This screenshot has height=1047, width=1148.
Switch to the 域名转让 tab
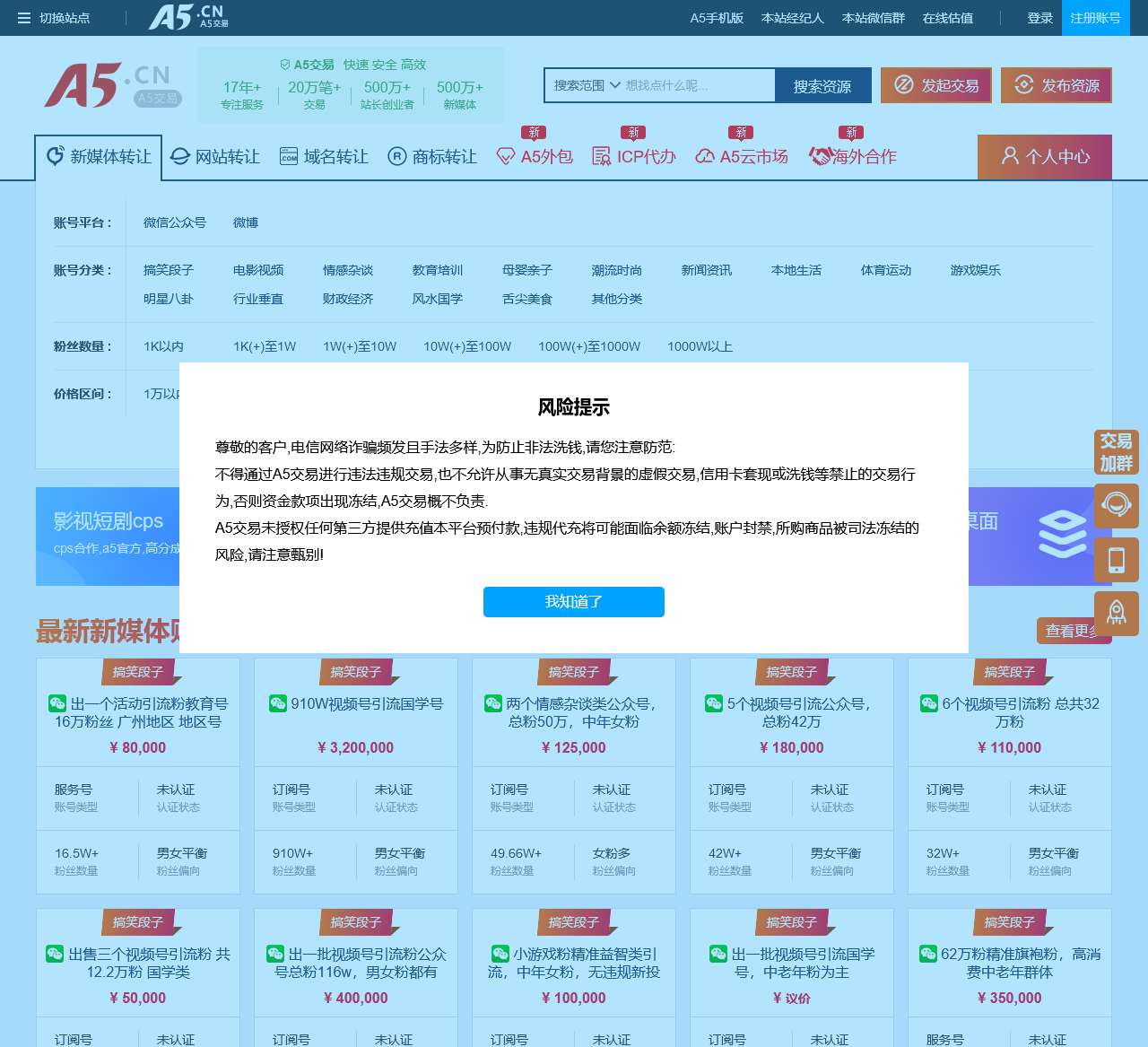coord(324,157)
